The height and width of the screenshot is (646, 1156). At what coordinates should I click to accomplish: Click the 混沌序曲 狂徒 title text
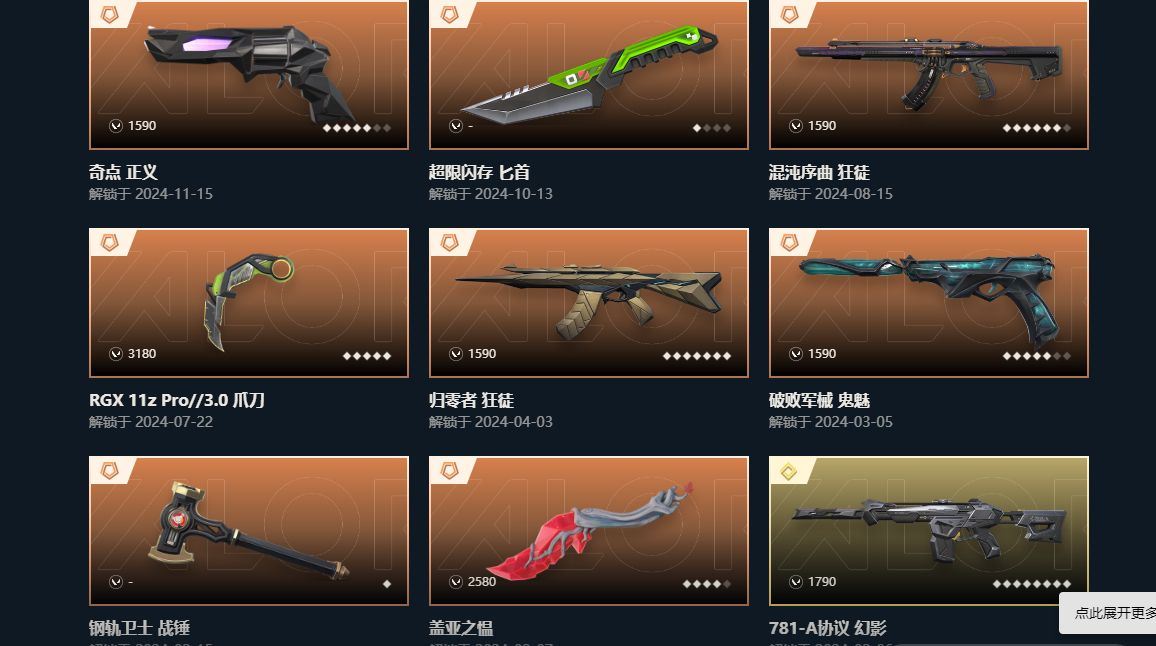(819, 173)
